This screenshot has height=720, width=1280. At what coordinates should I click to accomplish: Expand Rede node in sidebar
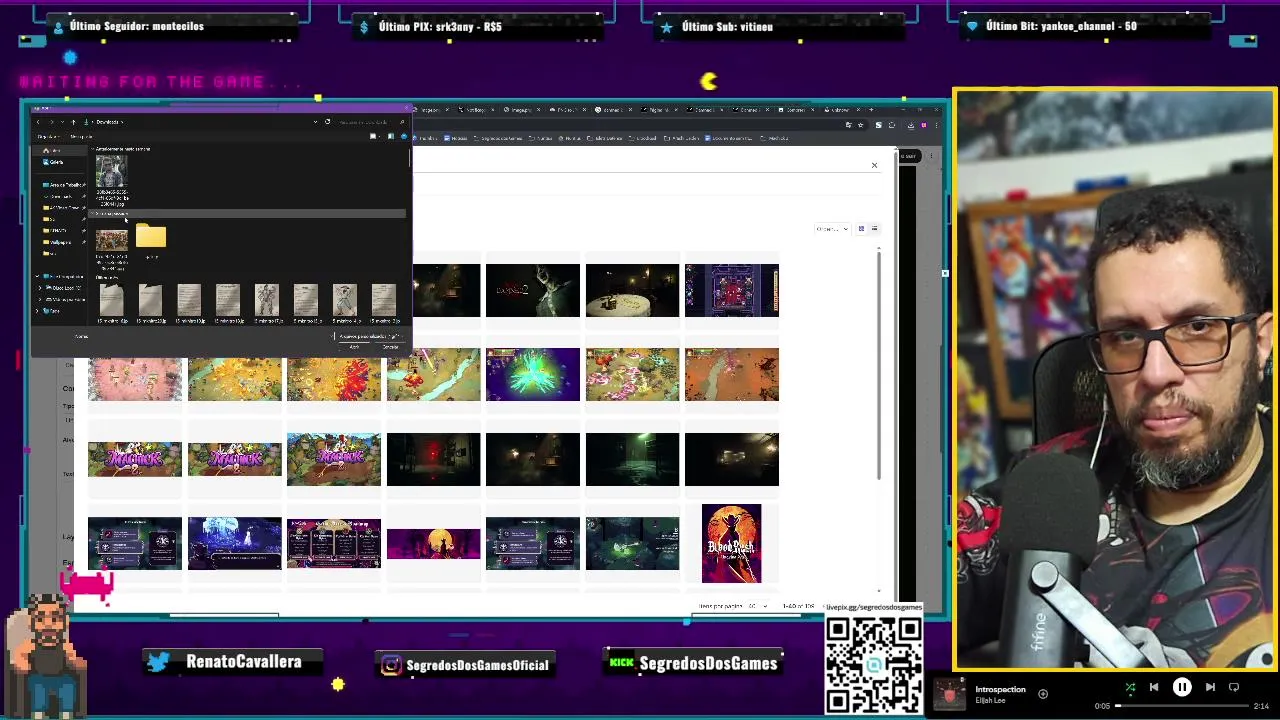click(x=37, y=311)
